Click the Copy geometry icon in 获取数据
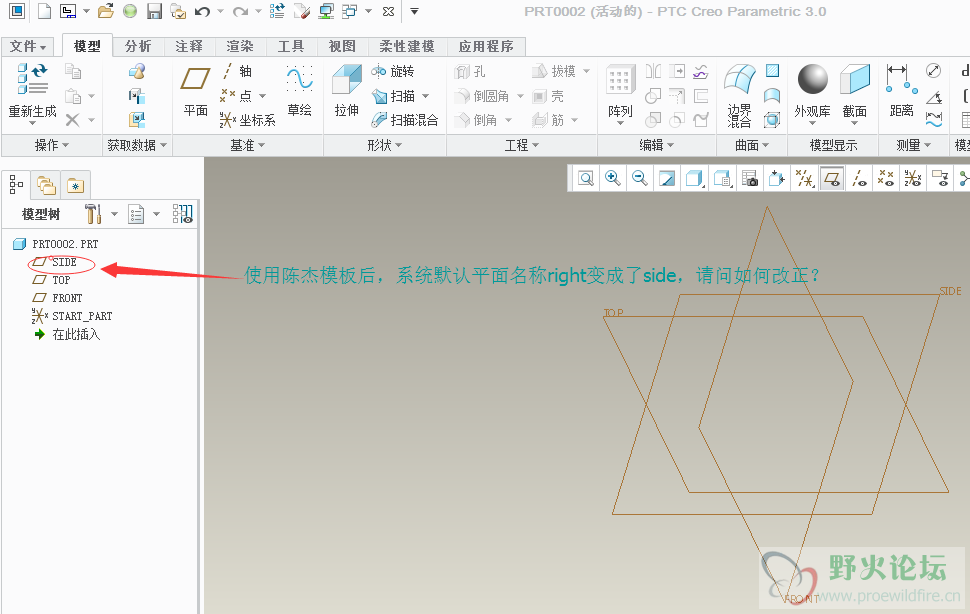This screenshot has width=970, height=614. (x=137, y=96)
